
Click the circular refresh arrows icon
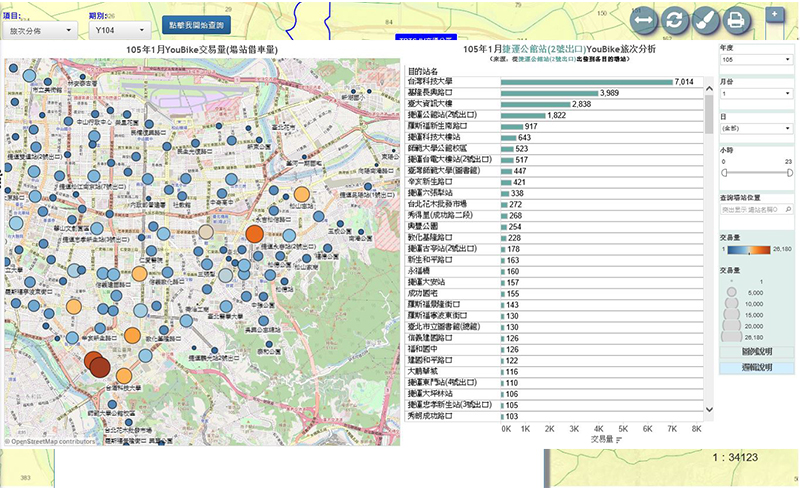[674, 20]
